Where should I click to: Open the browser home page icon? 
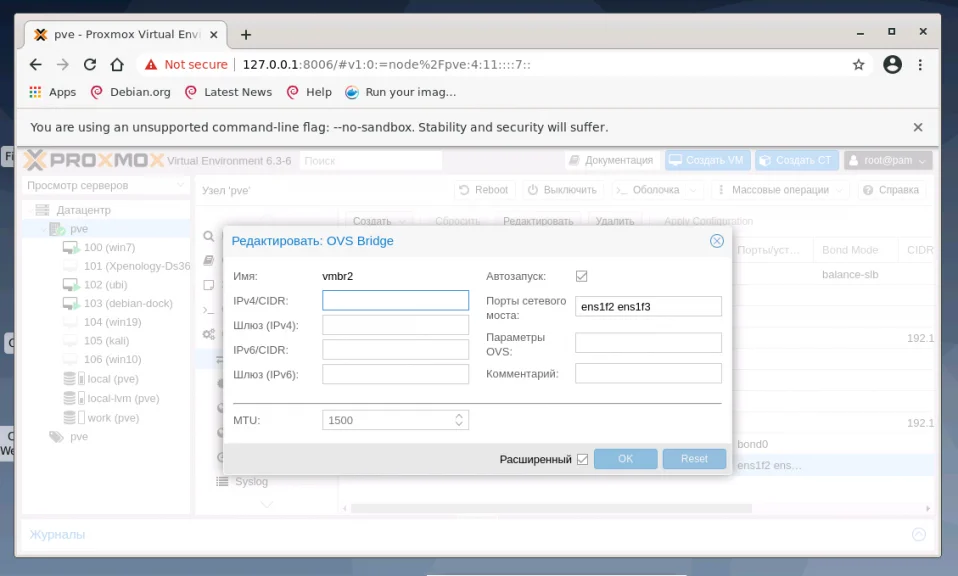(x=117, y=65)
